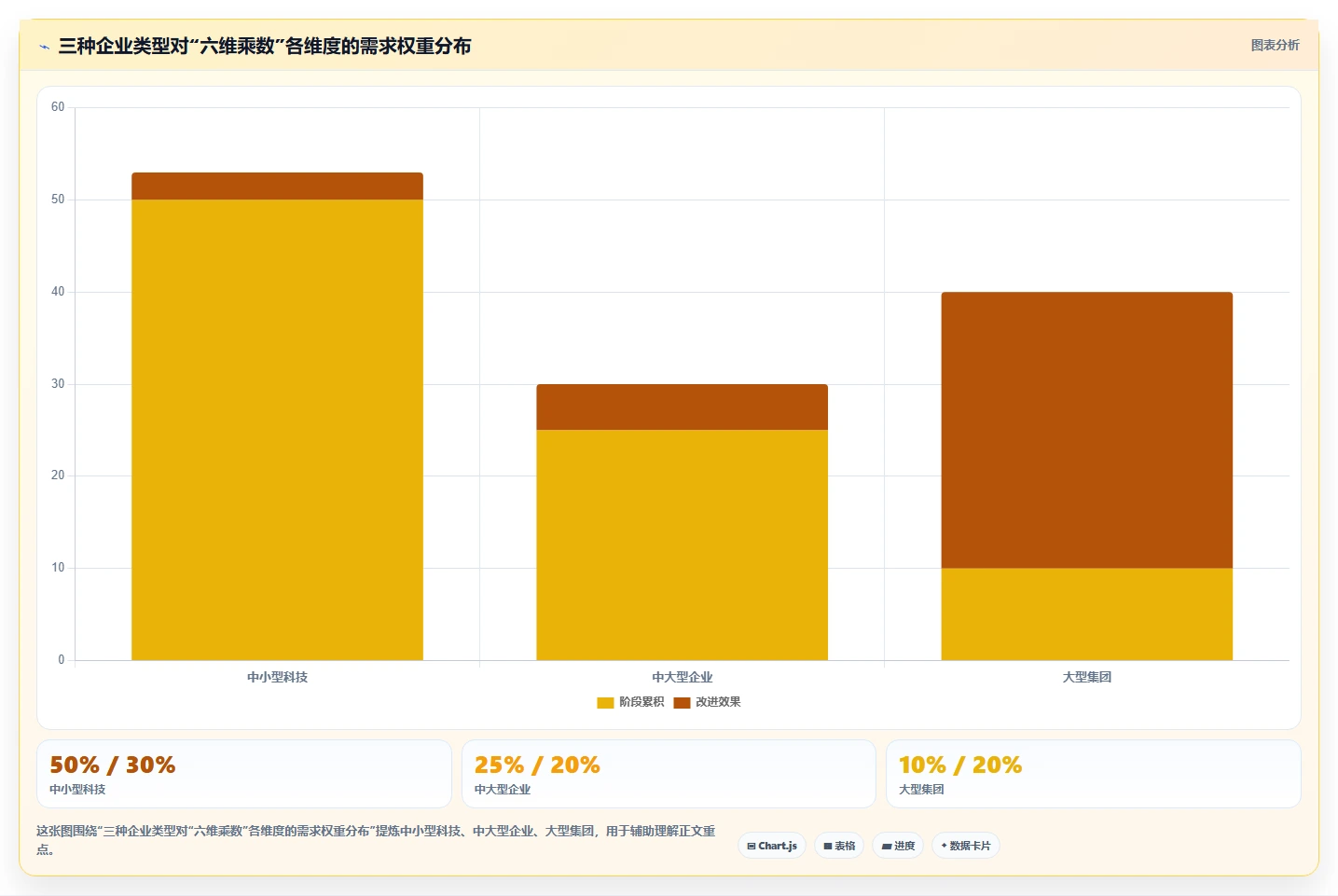Click the brown bar segment for 中大型企业
Image resolution: width=1338 pixels, height=896 pixels.
682,407
